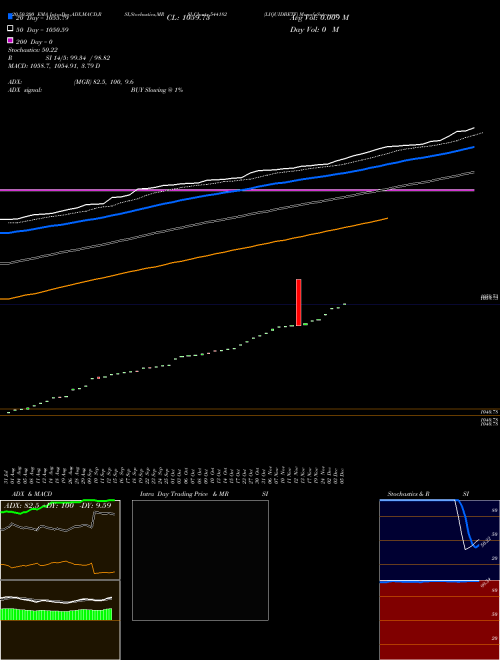Click the magenta 200 Day legend swatch
The height and width of the screenshot is (660, 500).
10,40
